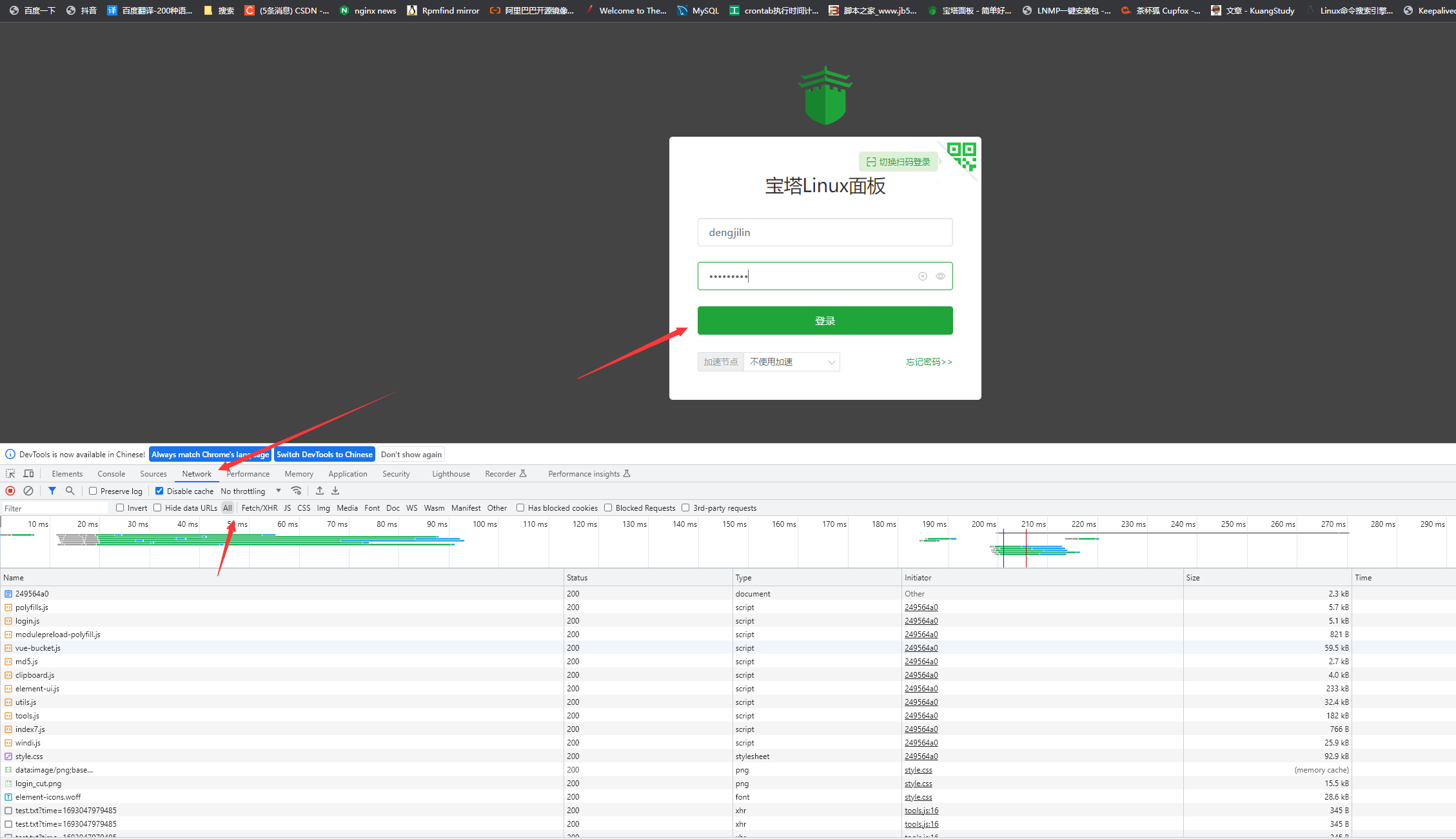Open the 百度翻译 bookmark
1456x839 pixels.
(150, 10)
